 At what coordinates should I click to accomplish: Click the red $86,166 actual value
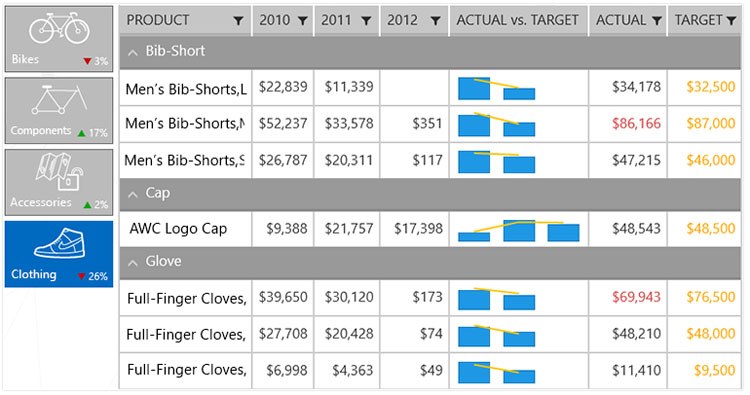click(636, 123)
